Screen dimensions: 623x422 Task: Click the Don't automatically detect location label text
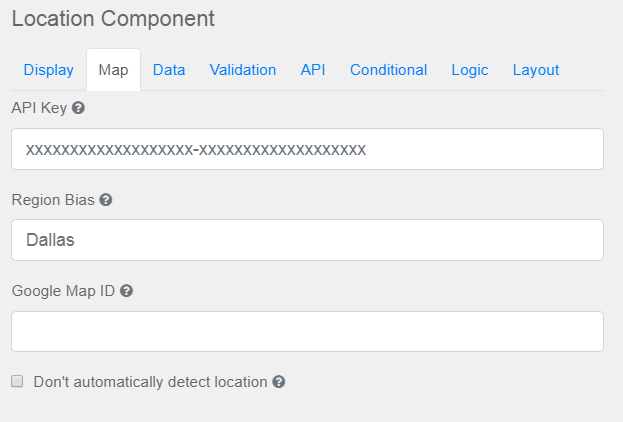tap(150, 382)
